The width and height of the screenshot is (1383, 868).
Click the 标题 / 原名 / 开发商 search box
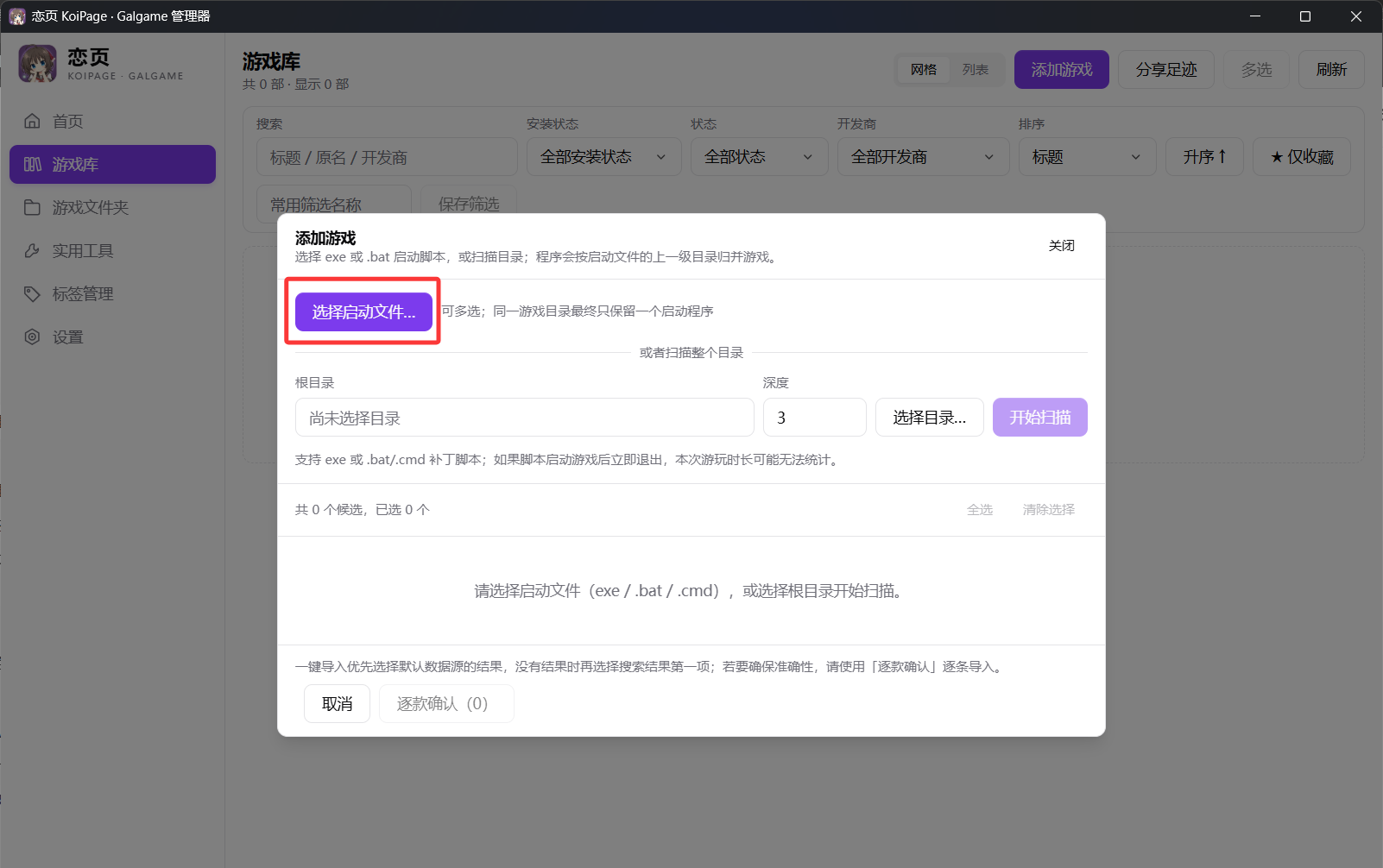387,157
